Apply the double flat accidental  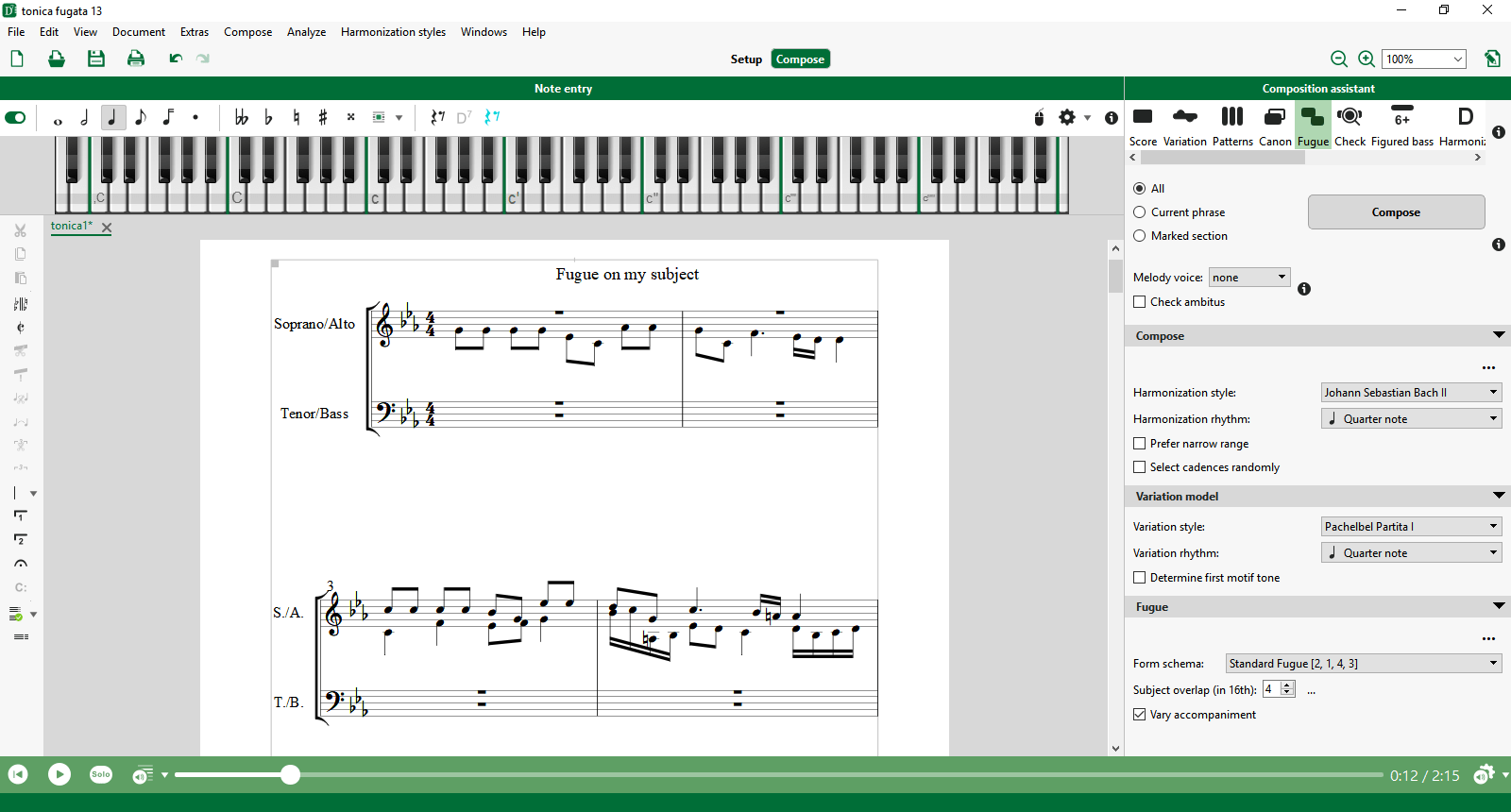tap(242, 118)
